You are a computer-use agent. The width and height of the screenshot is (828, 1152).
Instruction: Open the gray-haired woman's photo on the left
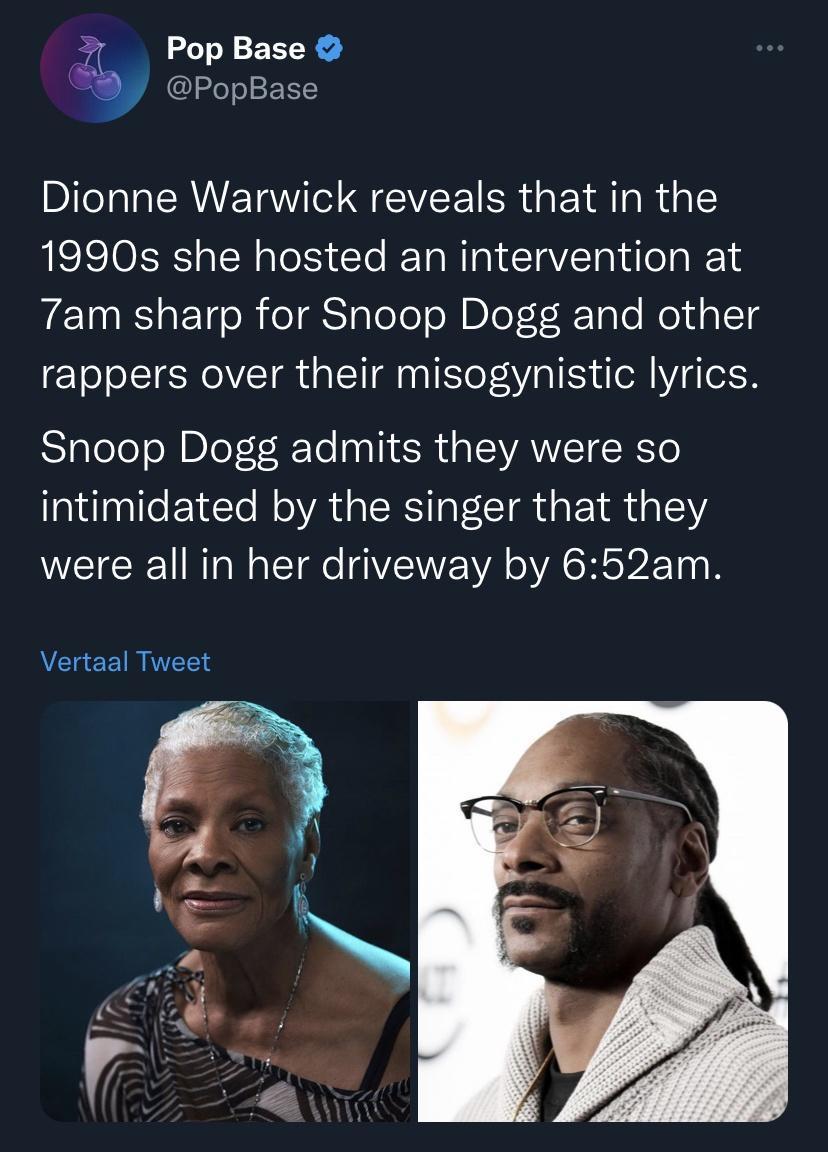(x=225, y=911)
